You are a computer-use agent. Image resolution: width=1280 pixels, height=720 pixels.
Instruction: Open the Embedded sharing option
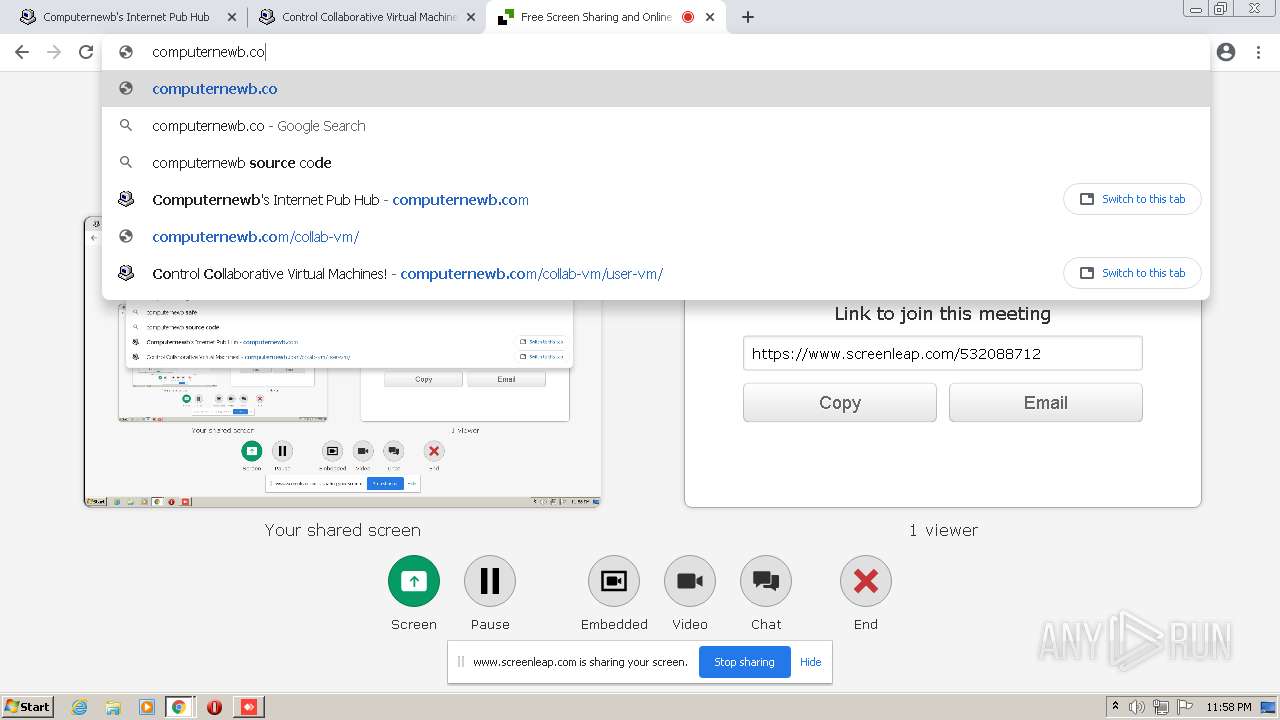(x=614, y=581)
